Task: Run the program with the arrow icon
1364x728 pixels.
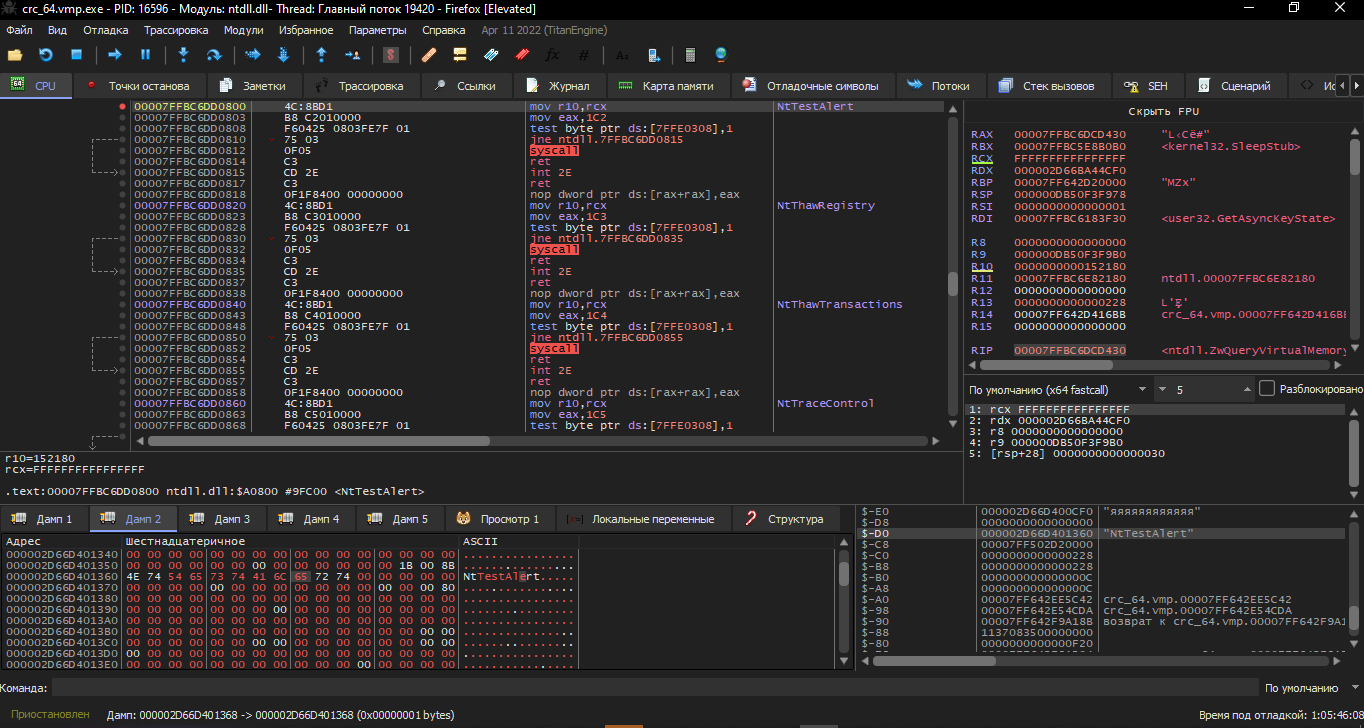Action: pyautogui.click(x=114, y=55)
